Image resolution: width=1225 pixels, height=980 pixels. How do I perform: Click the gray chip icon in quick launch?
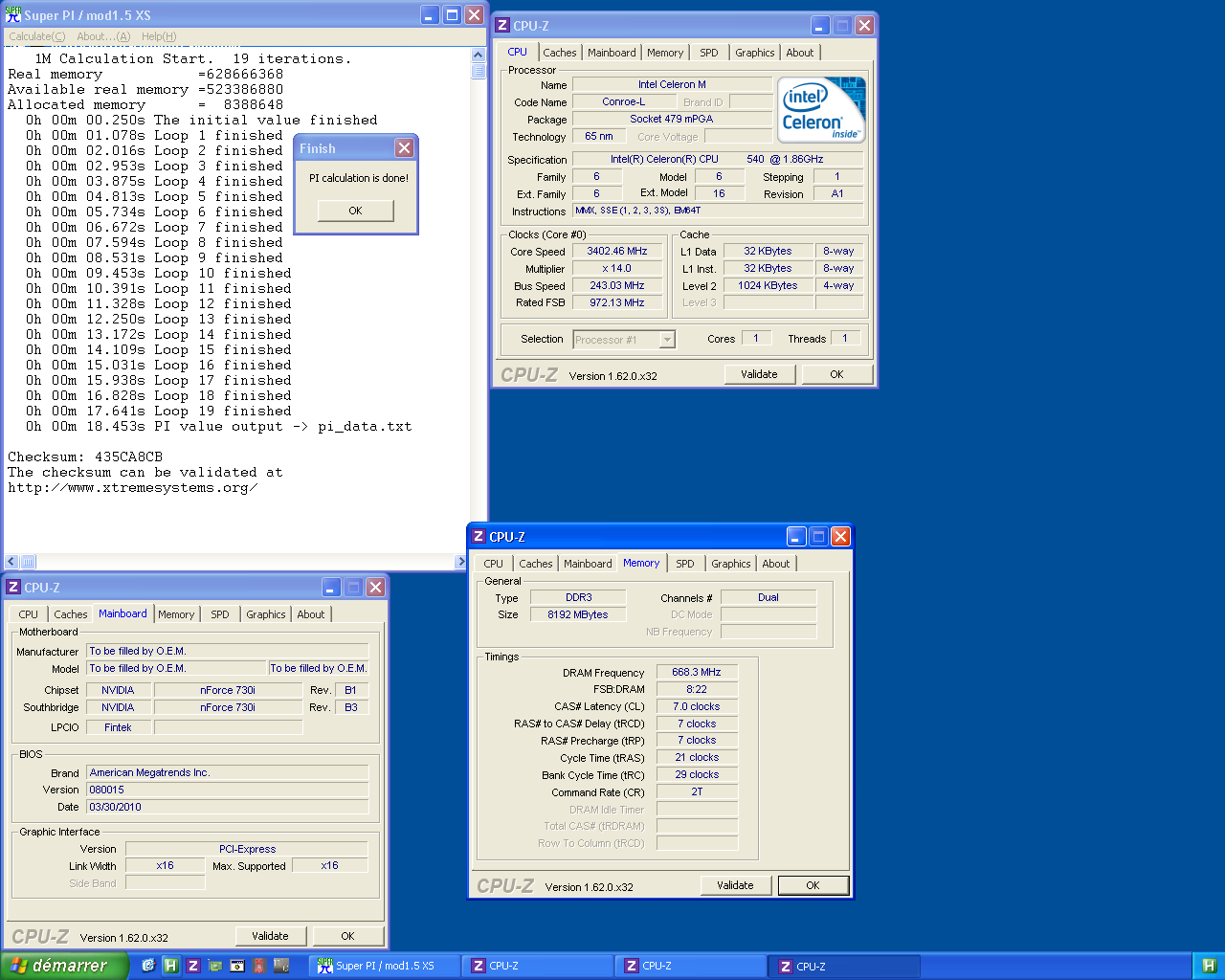point(281,966)
